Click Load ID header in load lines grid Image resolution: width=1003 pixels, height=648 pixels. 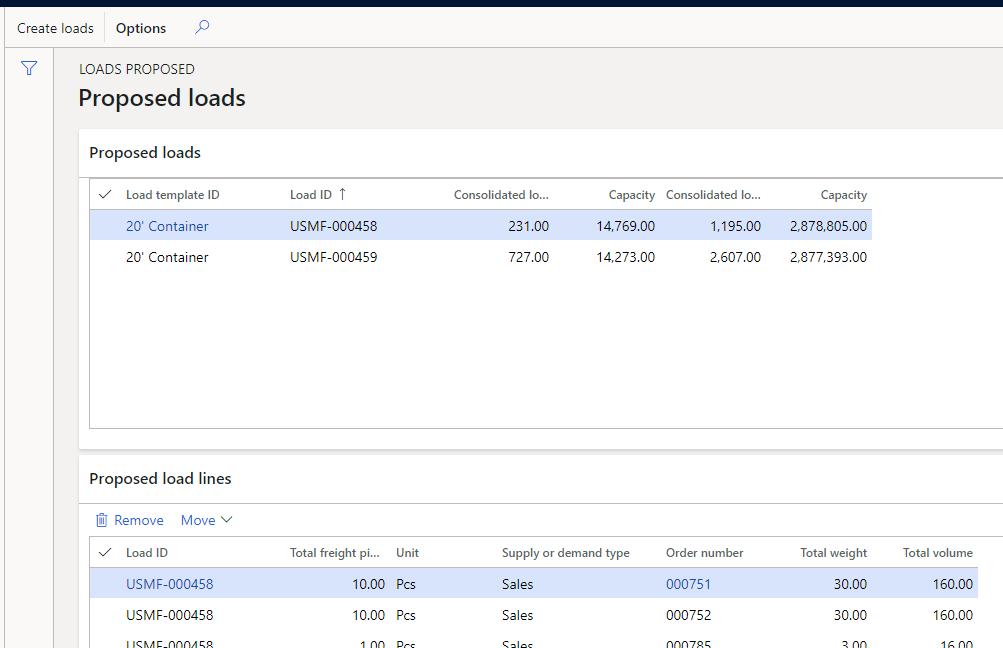coord(147,552)
